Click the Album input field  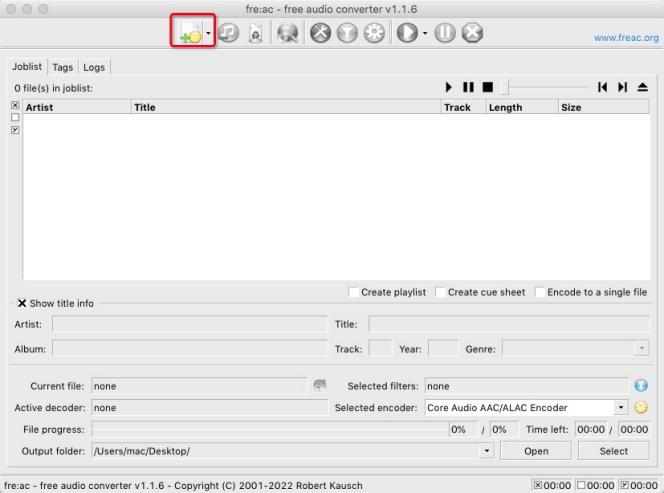190,349
